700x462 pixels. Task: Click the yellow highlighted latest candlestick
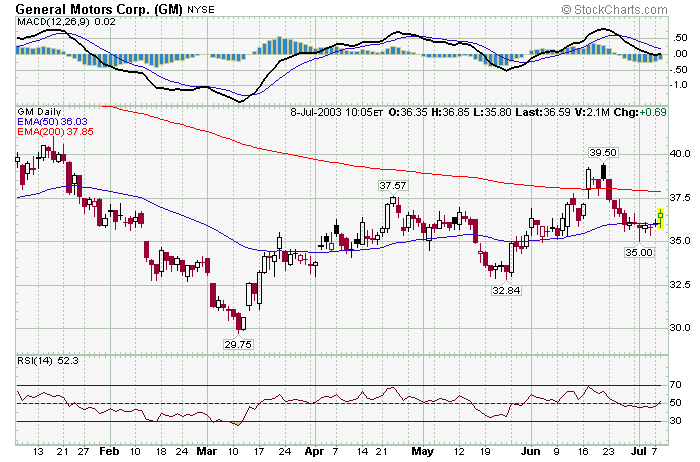660,218
